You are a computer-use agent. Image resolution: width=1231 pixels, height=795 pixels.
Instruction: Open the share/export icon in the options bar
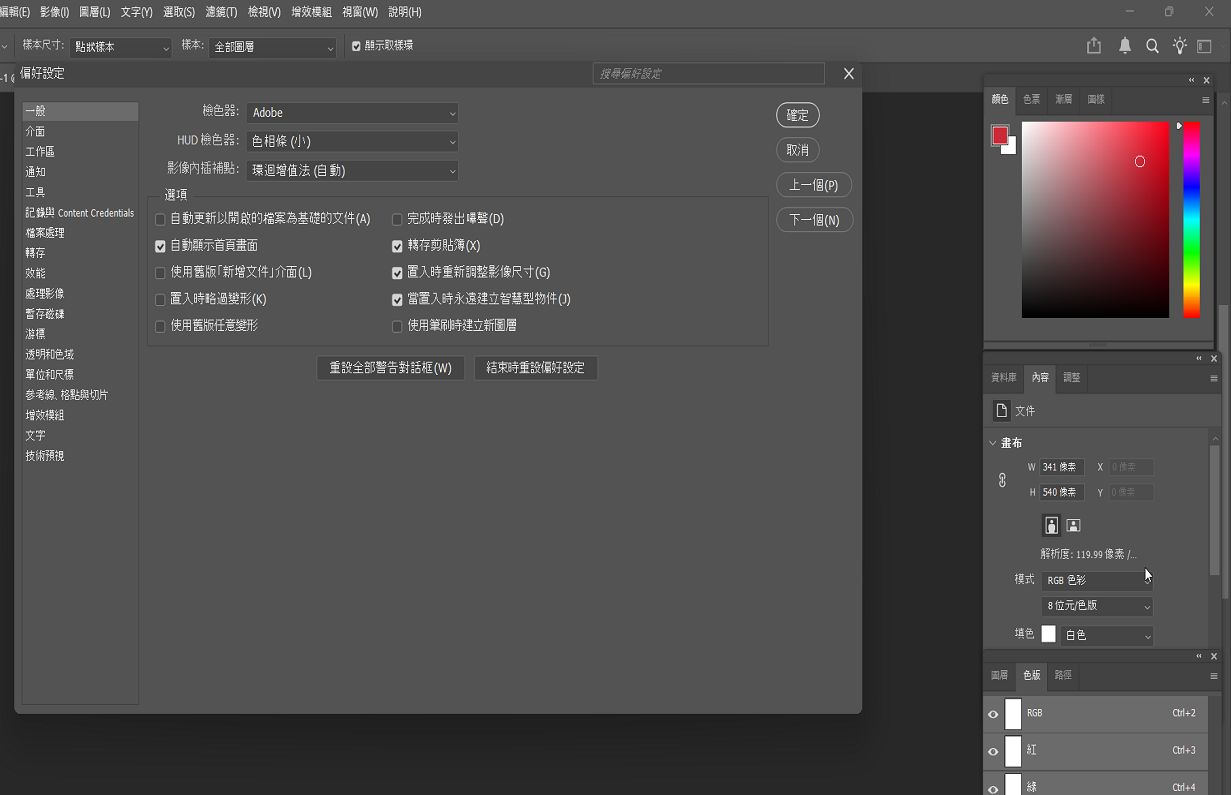coord(1093,45)
